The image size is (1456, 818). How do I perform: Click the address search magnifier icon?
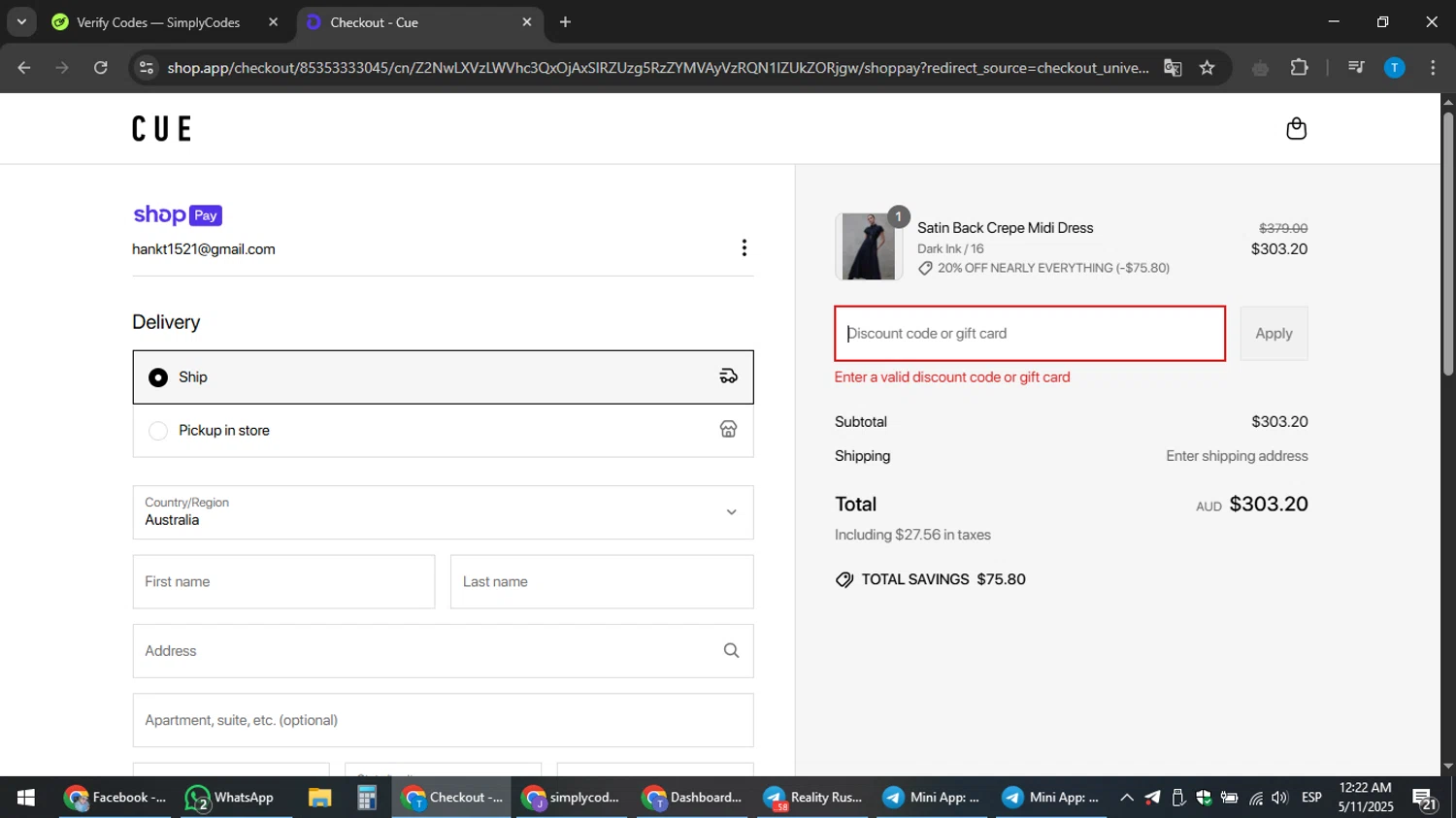(731, 651)
